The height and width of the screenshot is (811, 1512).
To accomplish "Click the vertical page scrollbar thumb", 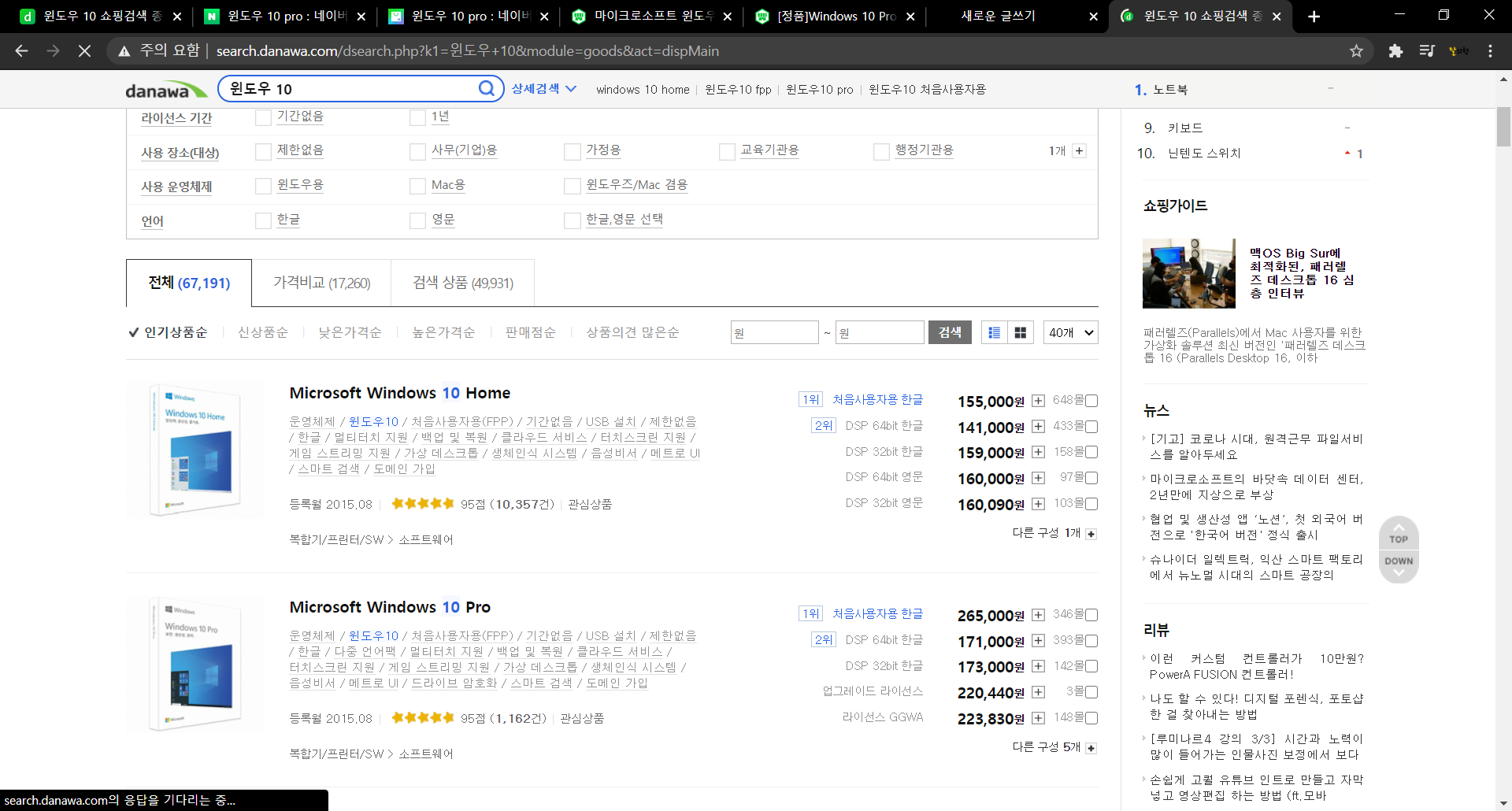I will pos(1503,128).
